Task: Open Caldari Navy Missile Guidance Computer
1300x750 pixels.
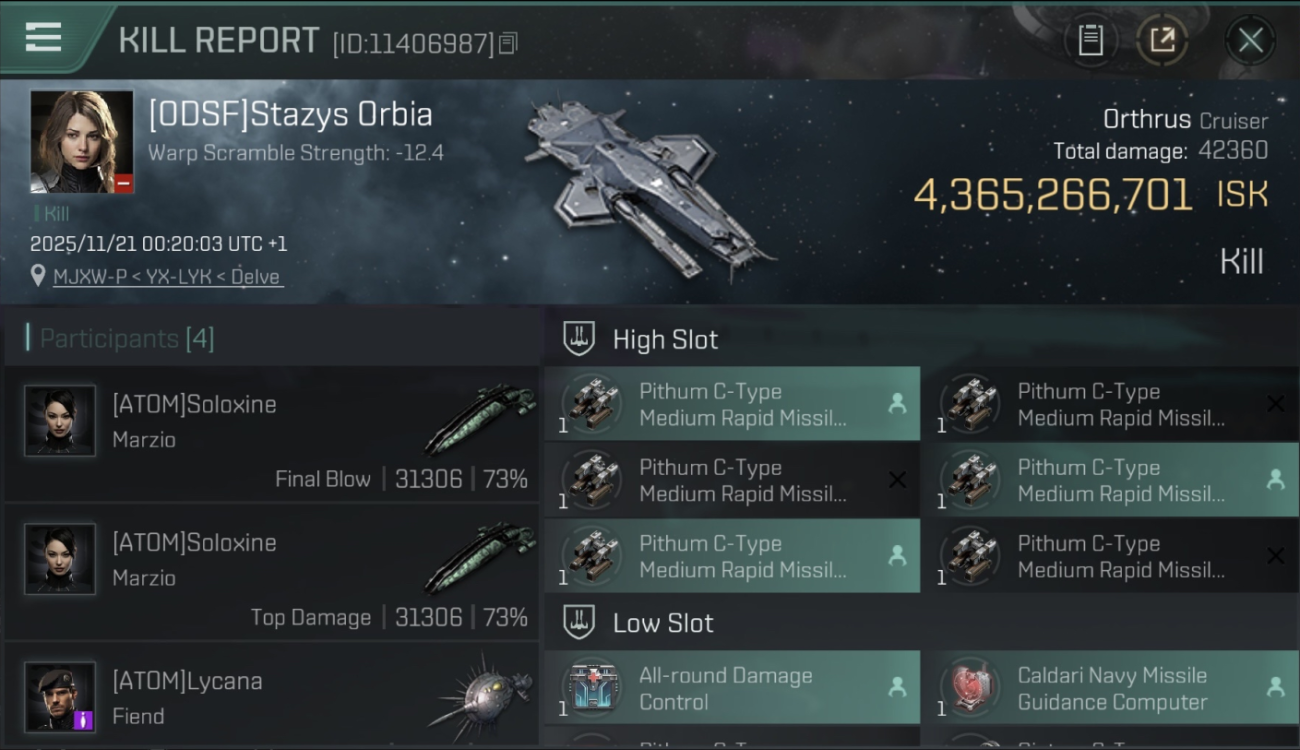Action: (x=1110, y=688)
